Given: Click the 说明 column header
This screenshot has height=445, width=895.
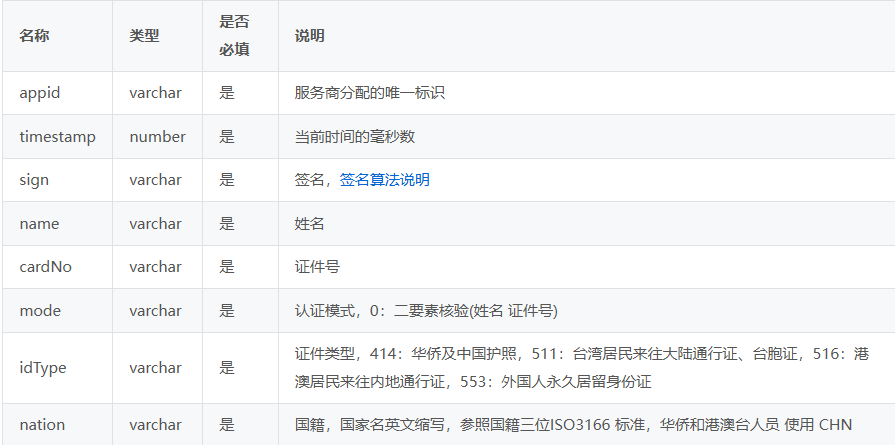Looking at the screenshot, I should (309, 36).
